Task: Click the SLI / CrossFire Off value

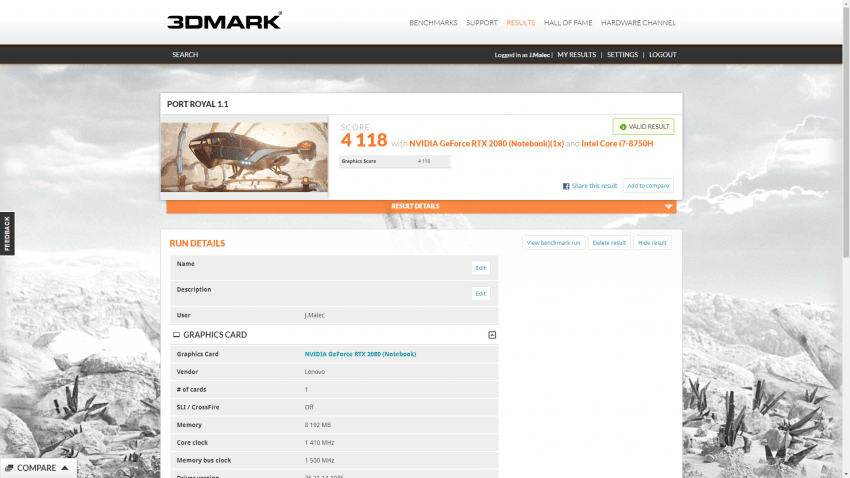Action: [x=309, y=407]
